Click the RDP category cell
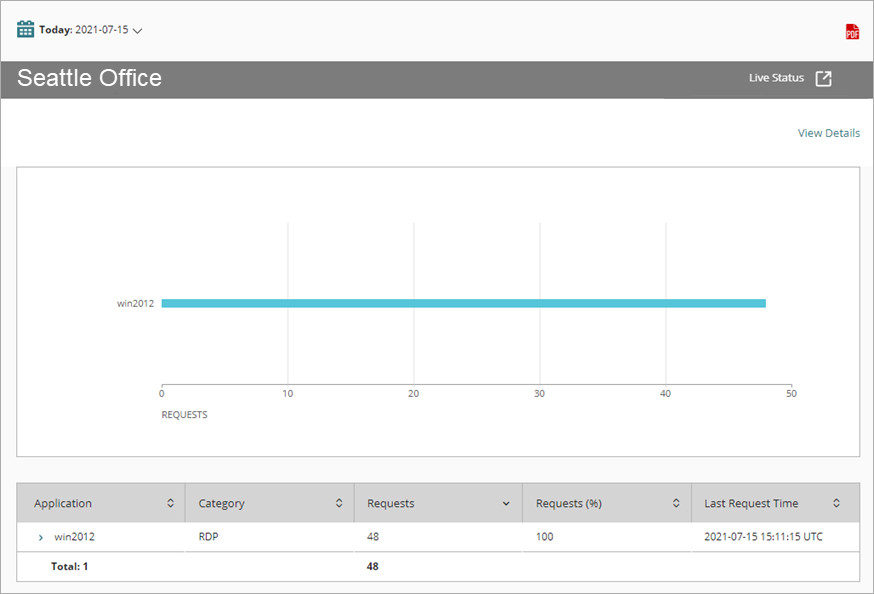This screenshot has height=594, width=874. click(x=209, y=537)
